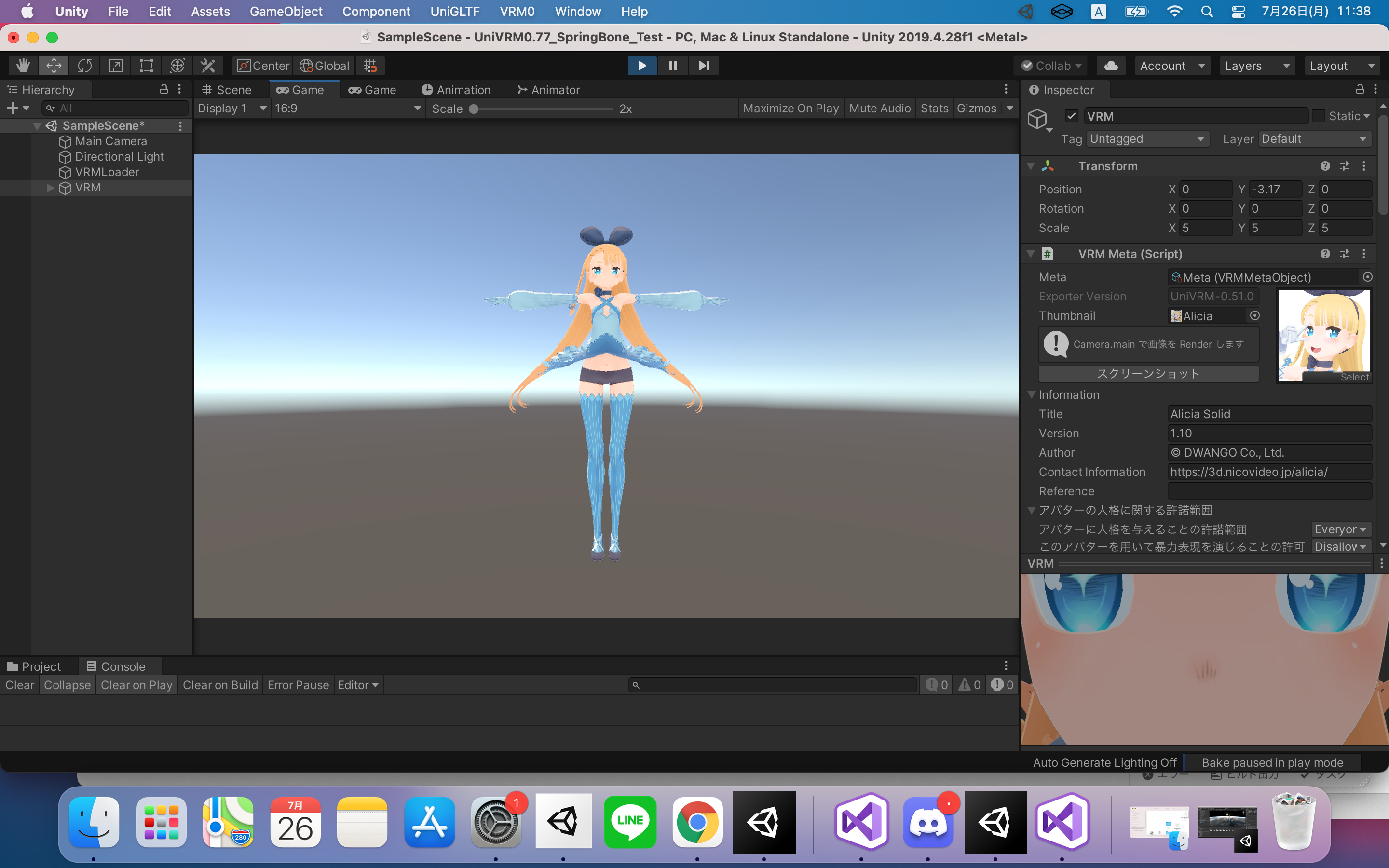
Task: Open the Display 1 dropdown
Action: point(232,108)
